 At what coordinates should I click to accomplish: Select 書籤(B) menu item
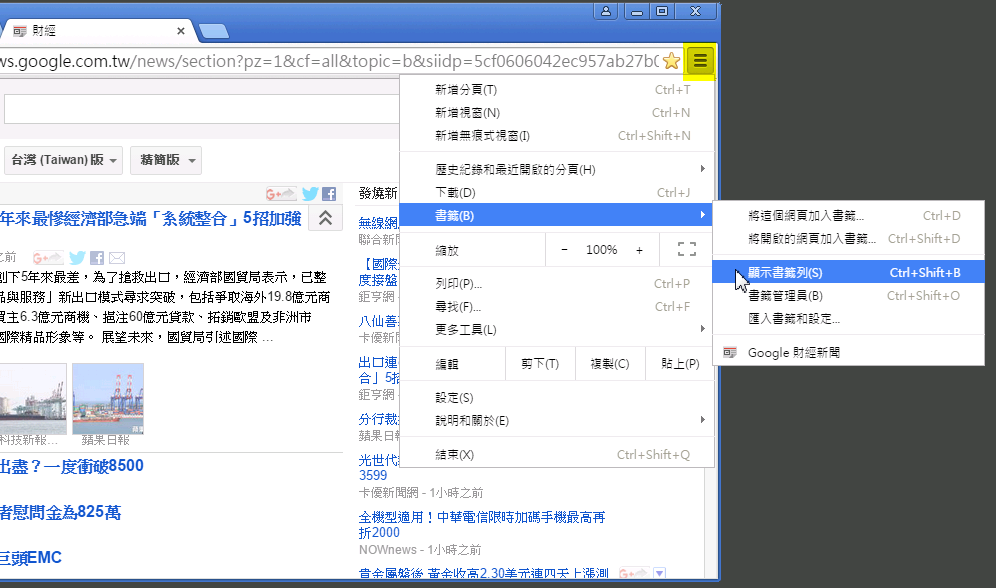click(x=557, y=215)
